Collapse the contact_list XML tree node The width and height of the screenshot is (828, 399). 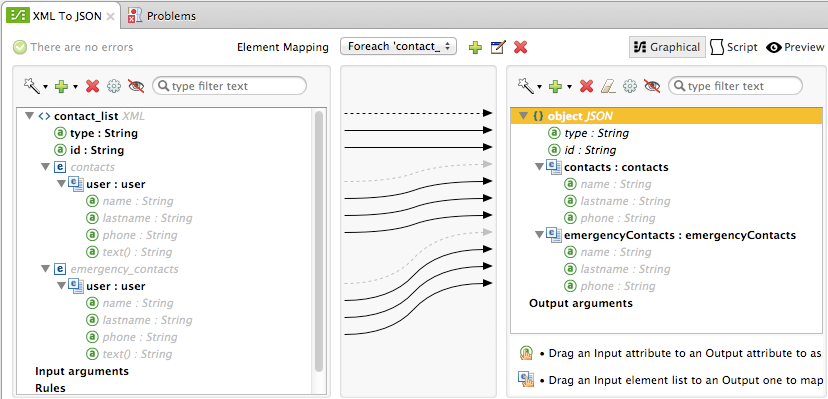[29, 116]
